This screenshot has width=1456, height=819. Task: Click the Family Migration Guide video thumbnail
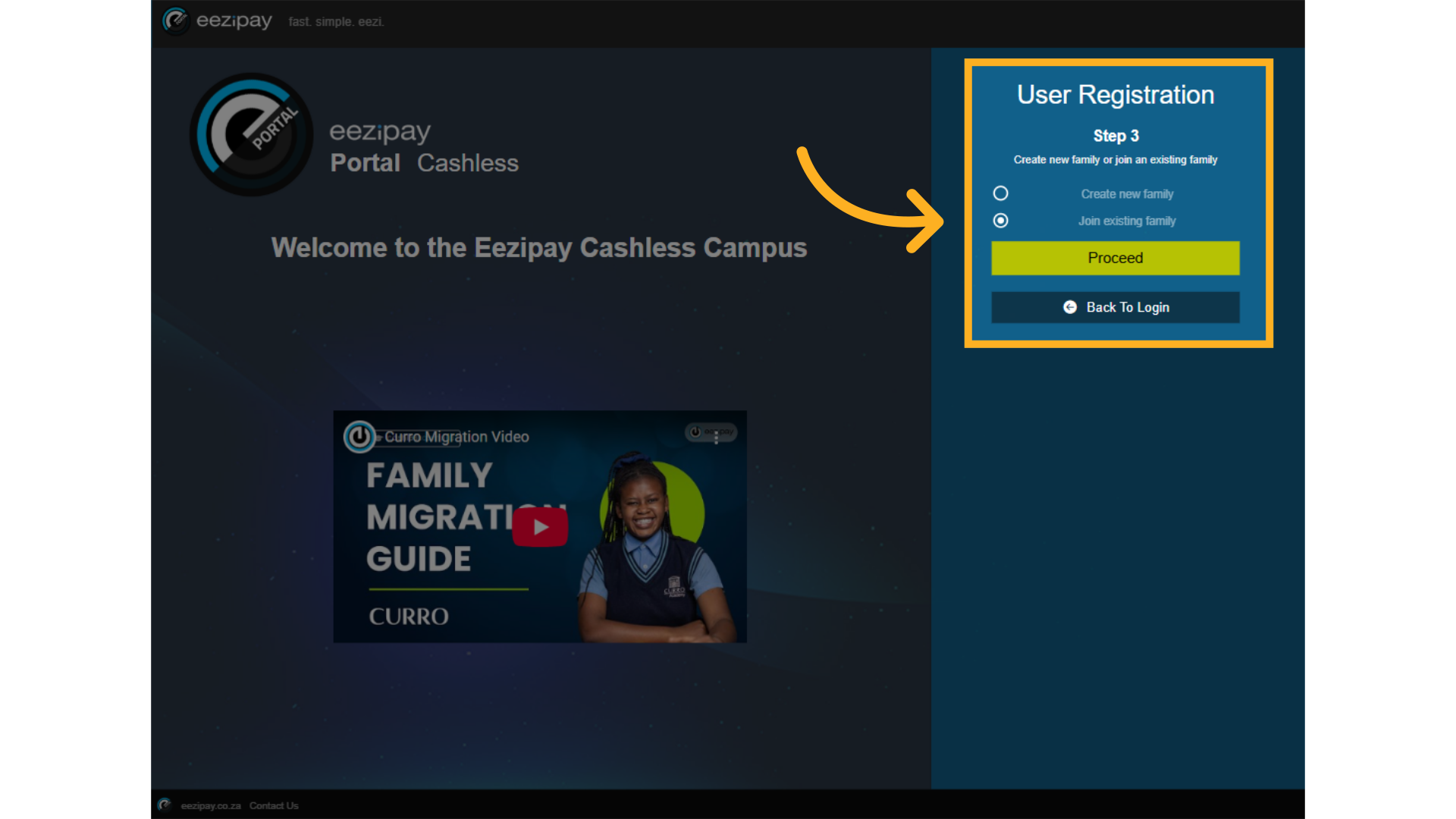[x=540, y=527]
